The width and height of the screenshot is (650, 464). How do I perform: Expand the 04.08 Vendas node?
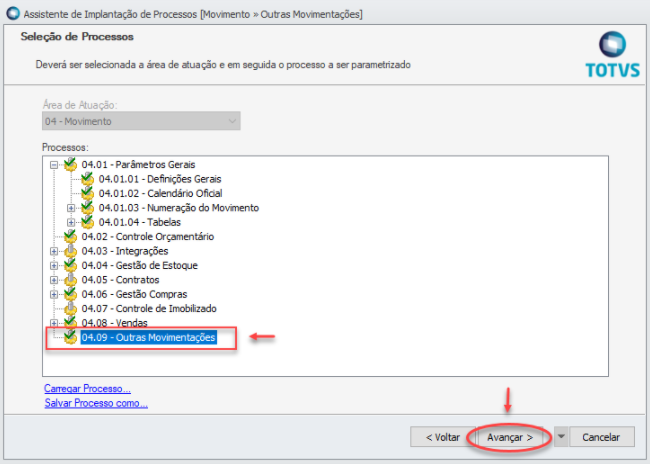coord(54,323)
